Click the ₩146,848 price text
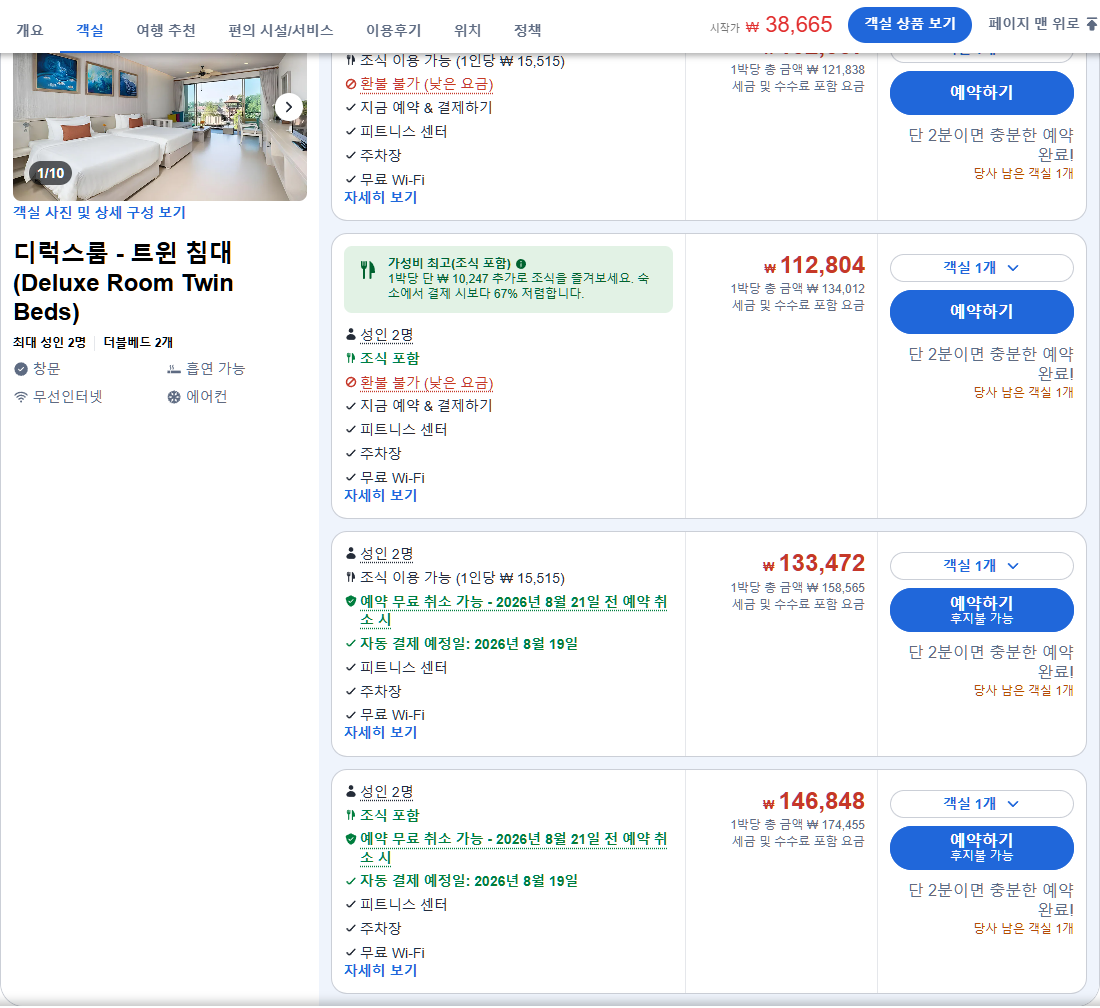 pyautogui.click(x=814, y=801)
